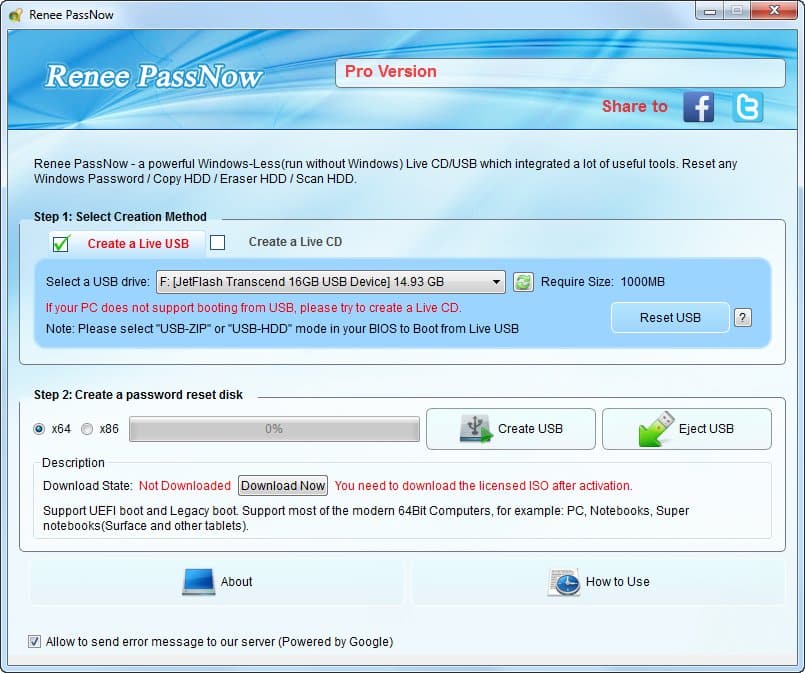The height and width of the screenshot is (673, 805).
Task: Click the Renee PassNow logo text
Action: (154, 76)
